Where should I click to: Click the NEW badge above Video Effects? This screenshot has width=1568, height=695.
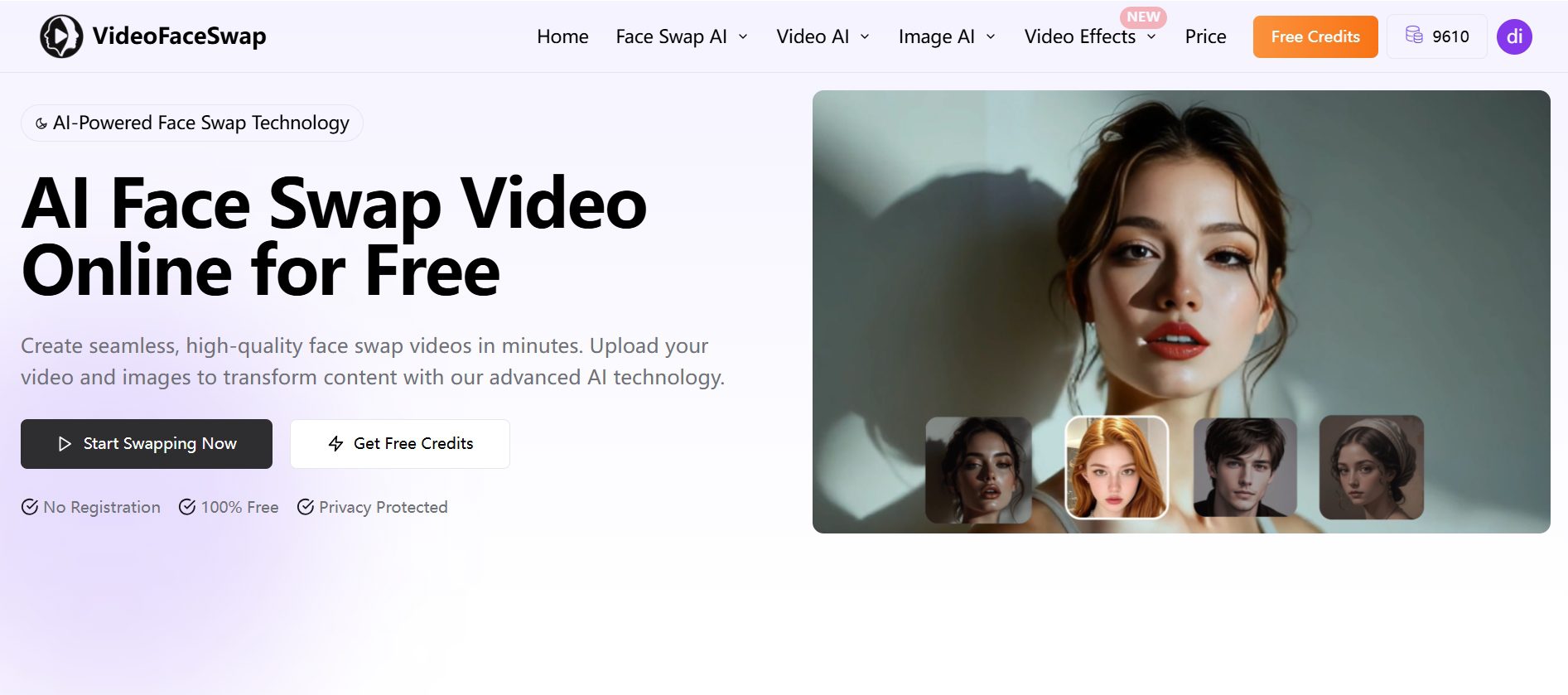click(x=1143, y=17)
